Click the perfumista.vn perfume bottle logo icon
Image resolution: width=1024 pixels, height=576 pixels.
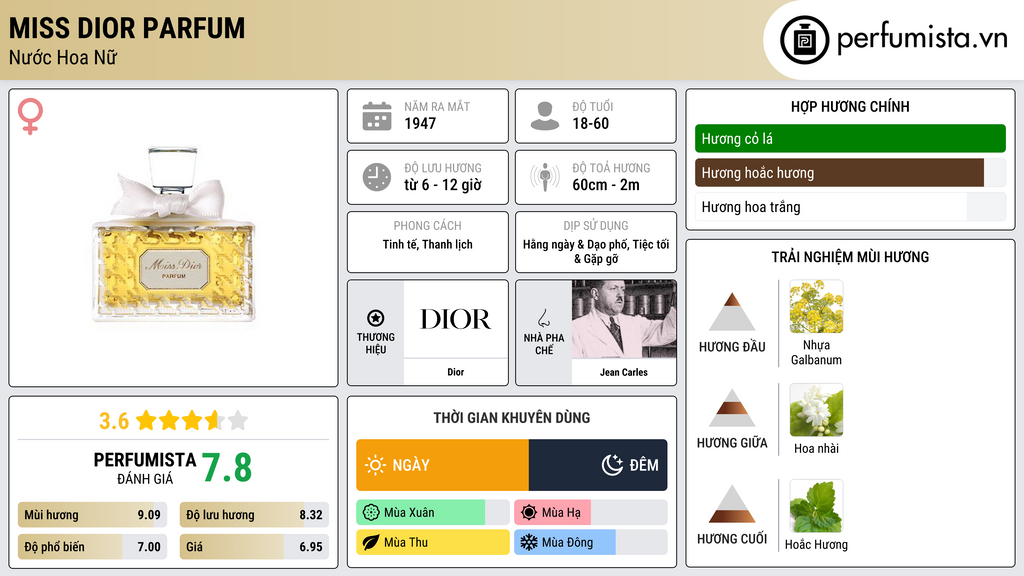(804, 40)
